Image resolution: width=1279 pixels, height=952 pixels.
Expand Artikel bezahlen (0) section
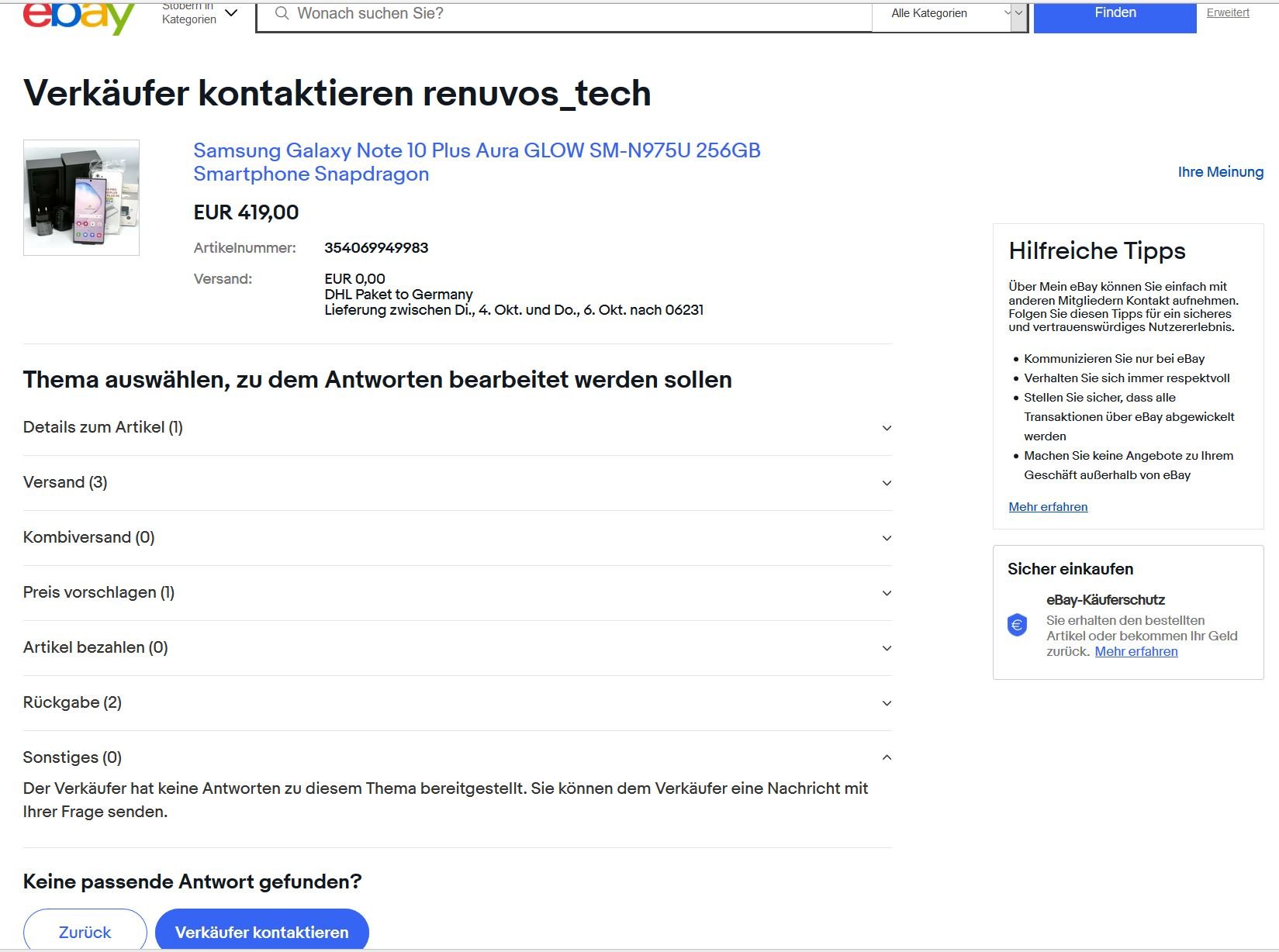click(x=458, y=648)
